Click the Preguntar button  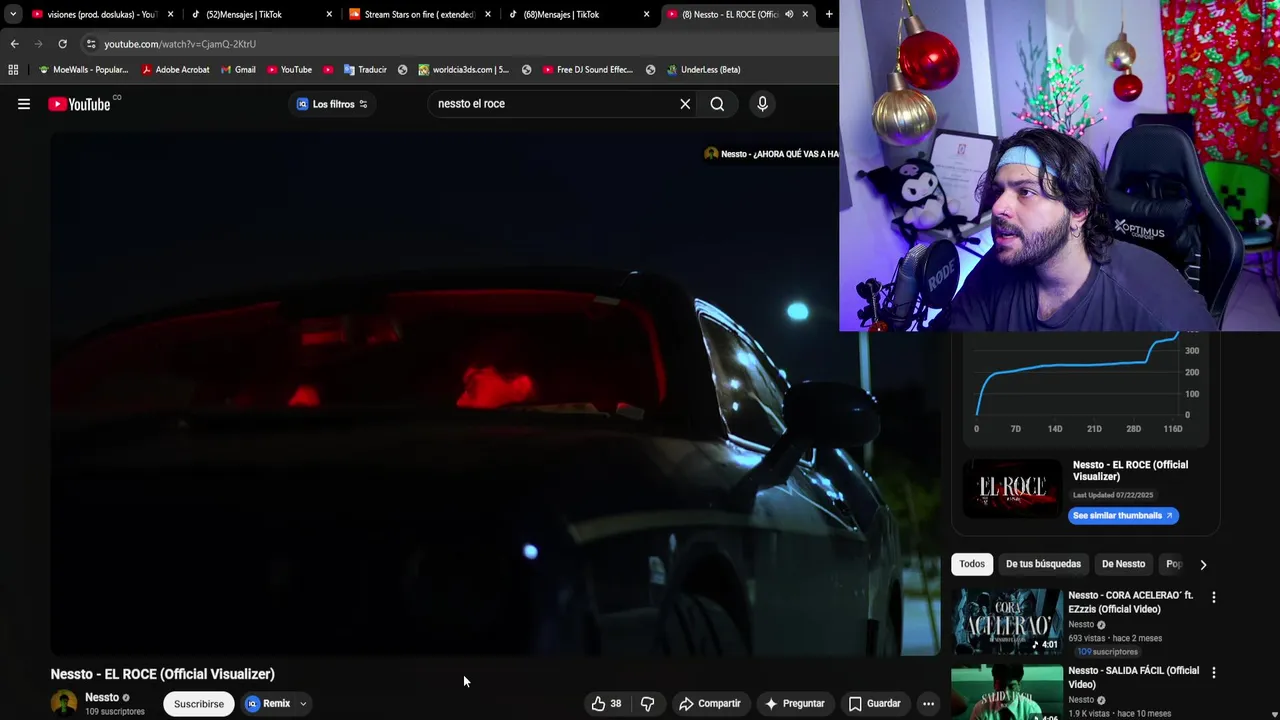tap(794, 704)
